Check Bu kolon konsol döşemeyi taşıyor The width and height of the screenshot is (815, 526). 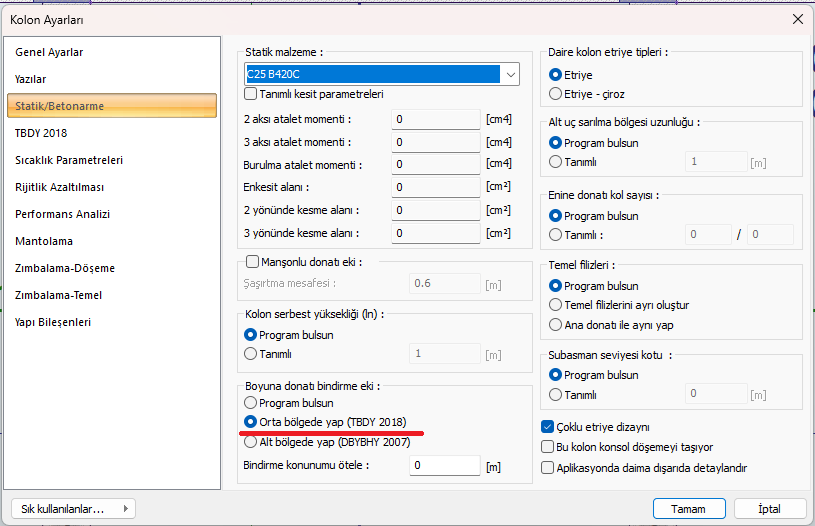(x=548, y=447)
